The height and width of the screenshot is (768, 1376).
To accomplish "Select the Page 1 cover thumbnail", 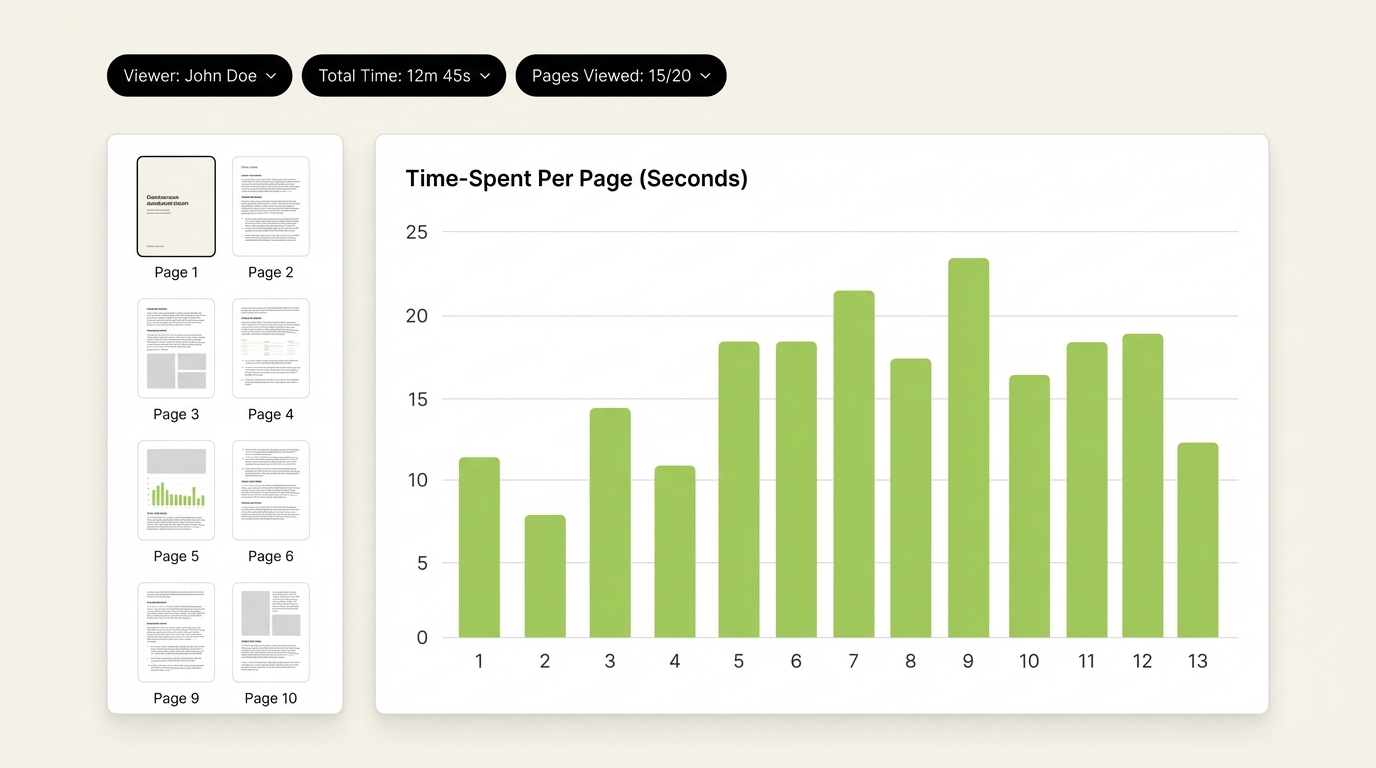I will coord(176,206).
